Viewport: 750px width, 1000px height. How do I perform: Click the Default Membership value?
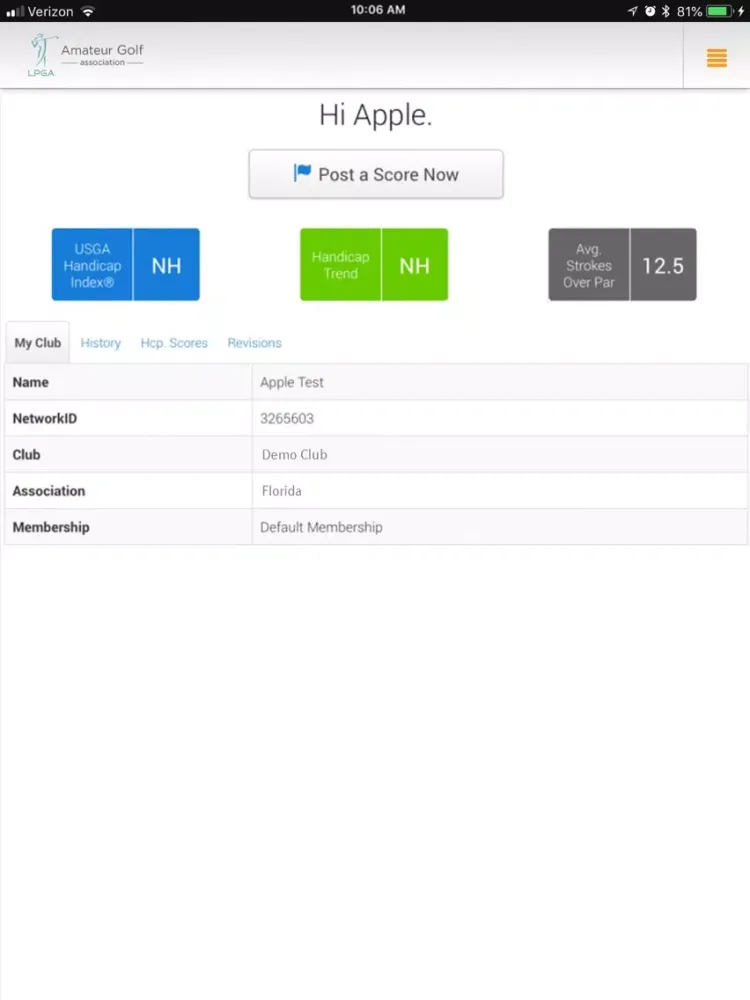click(321, 527)
